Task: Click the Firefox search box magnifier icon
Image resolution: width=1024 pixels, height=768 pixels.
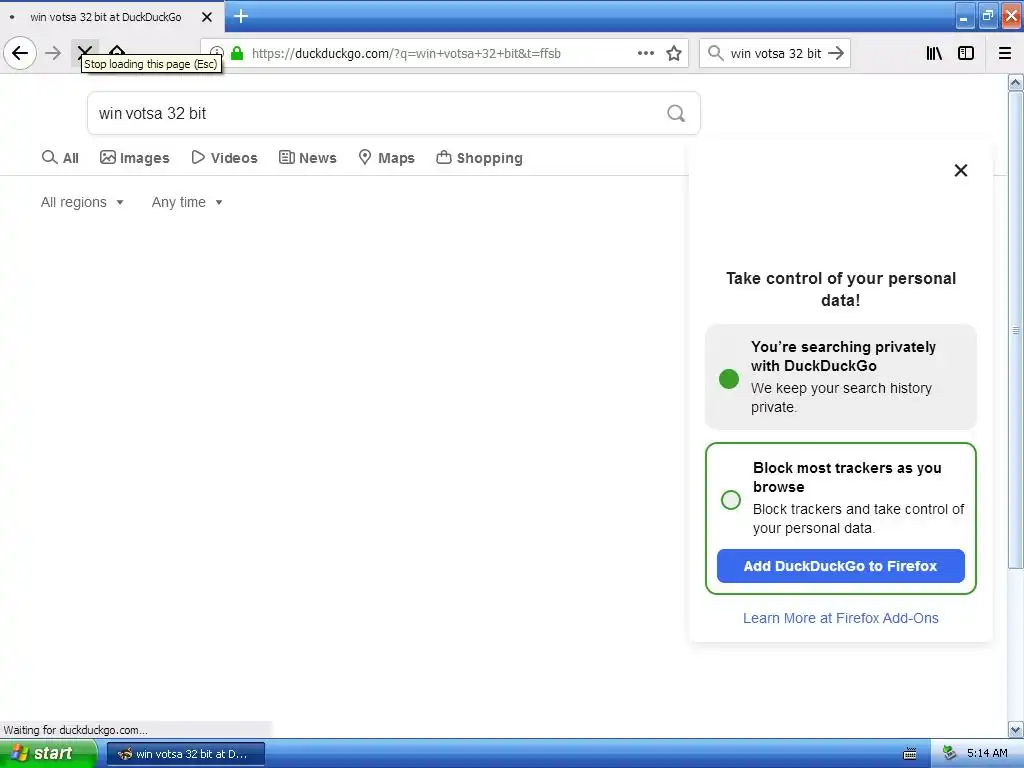Action: click(x=716, y=53)
